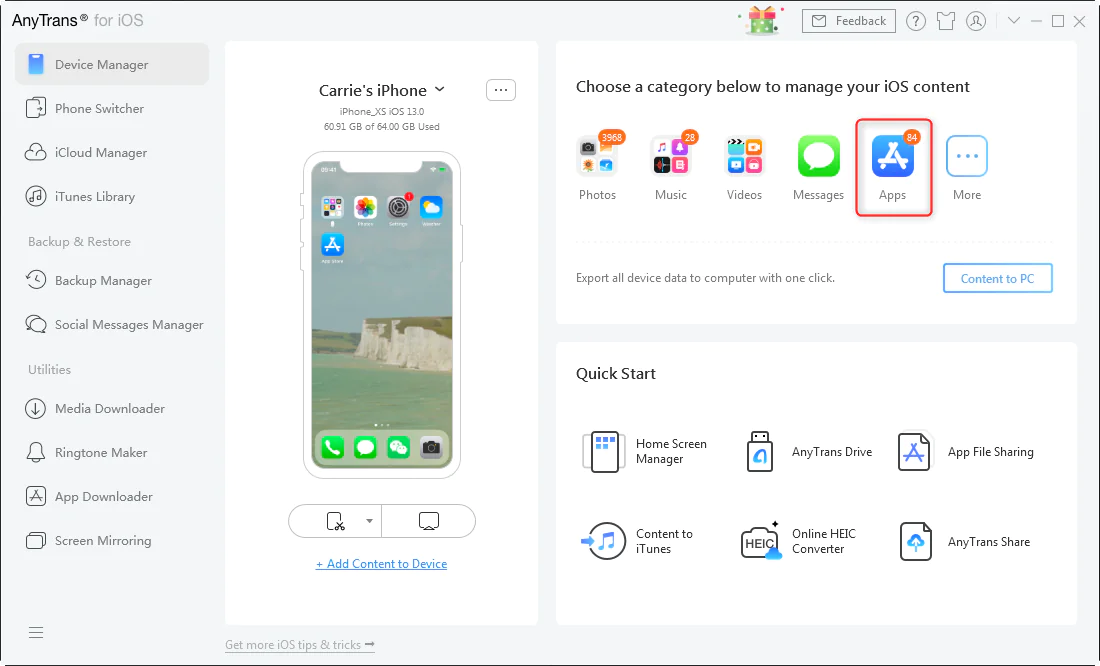Launch Home Screen Manager

[x=645, y=451]
